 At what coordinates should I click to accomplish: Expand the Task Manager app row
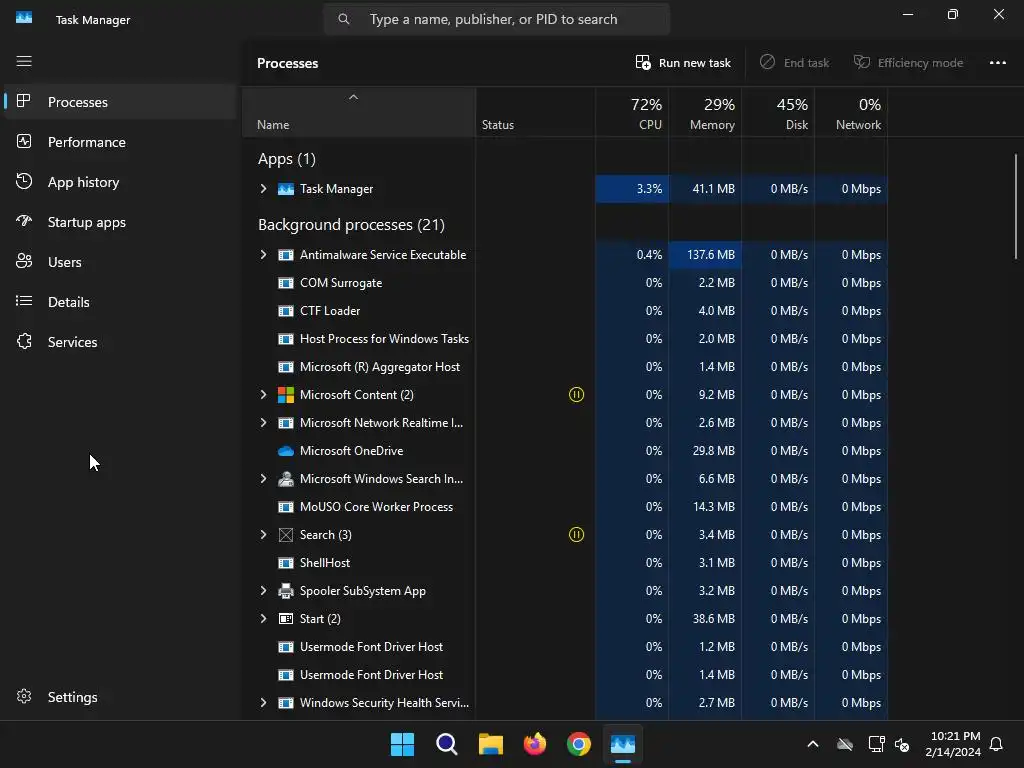tap(263, 189)
